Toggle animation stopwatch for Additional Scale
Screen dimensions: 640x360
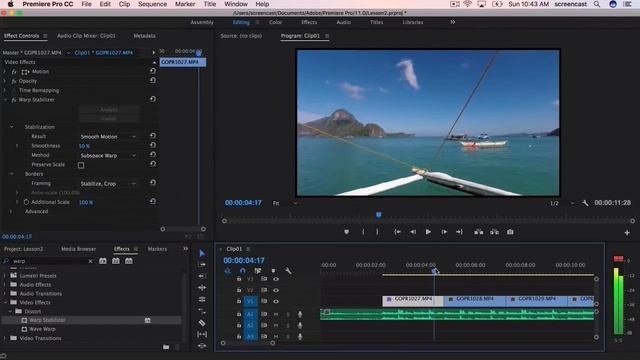coord(26,202)
